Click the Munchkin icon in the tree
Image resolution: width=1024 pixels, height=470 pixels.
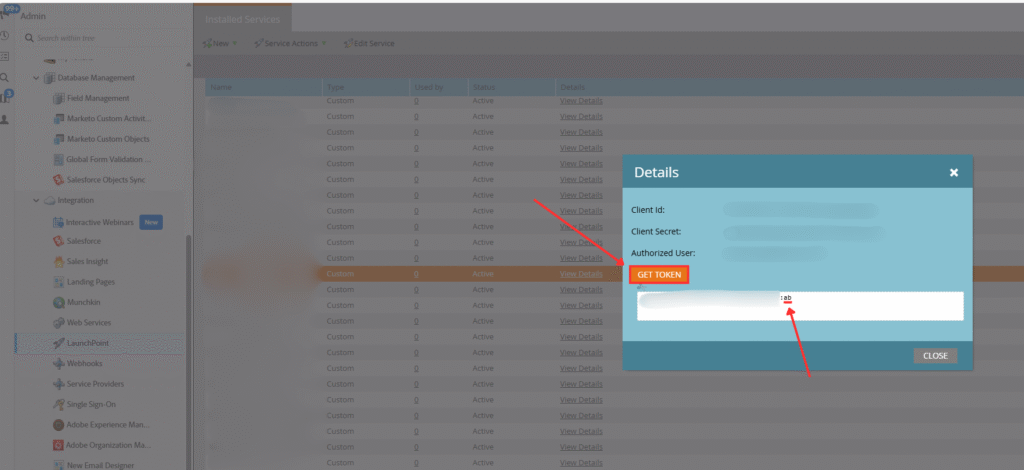(58, 302)
